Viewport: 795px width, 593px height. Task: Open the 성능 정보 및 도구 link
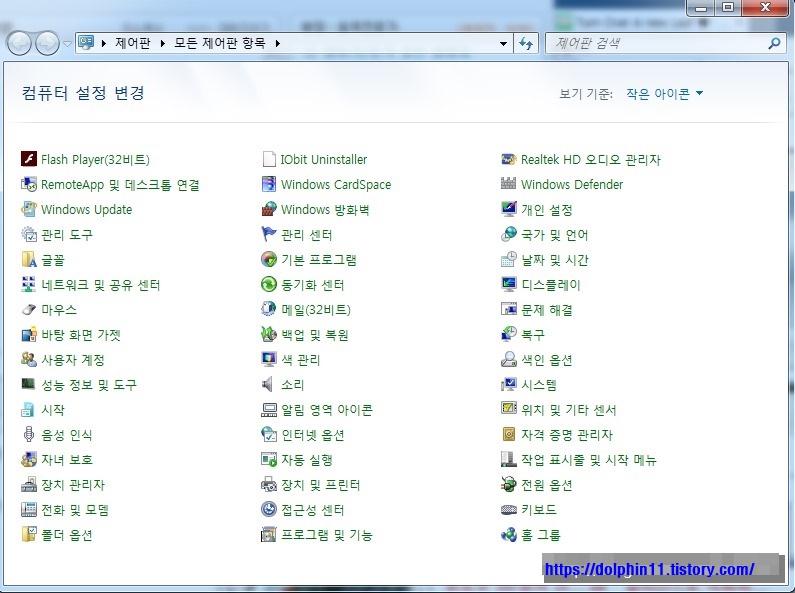89,385
